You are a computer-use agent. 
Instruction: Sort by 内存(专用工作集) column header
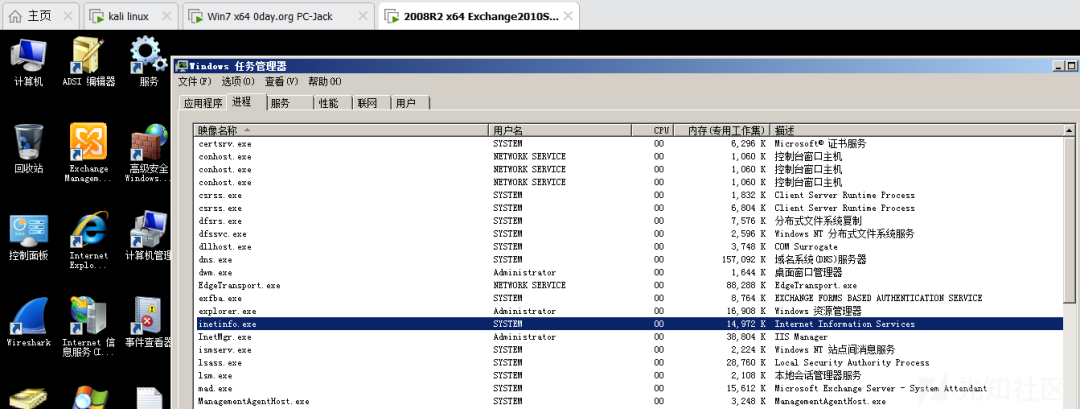720,130
